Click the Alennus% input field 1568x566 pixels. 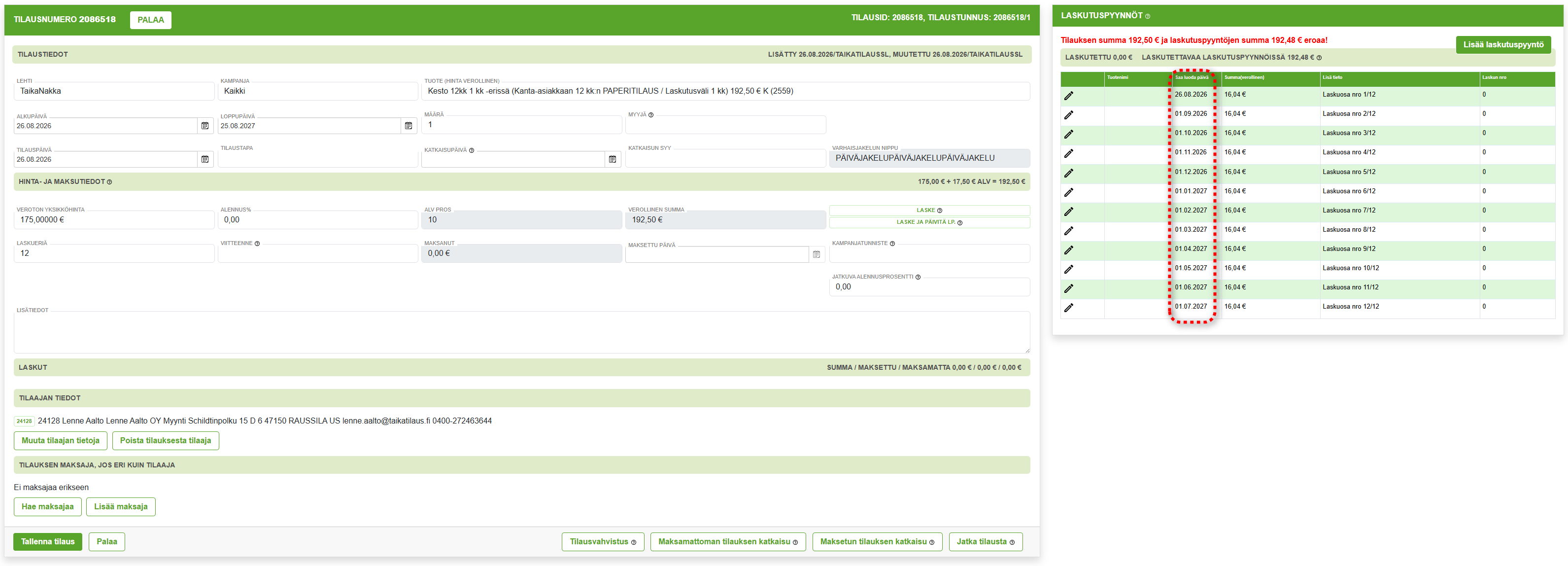point(317,220)
